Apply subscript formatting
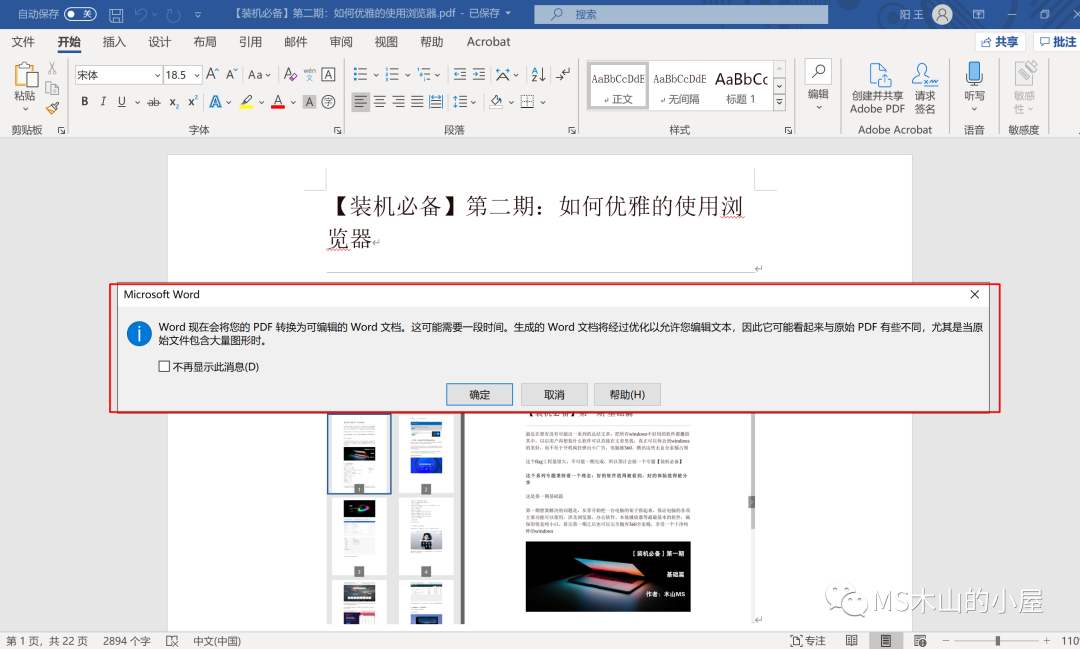1080x649 pixels. click(174, 102)
